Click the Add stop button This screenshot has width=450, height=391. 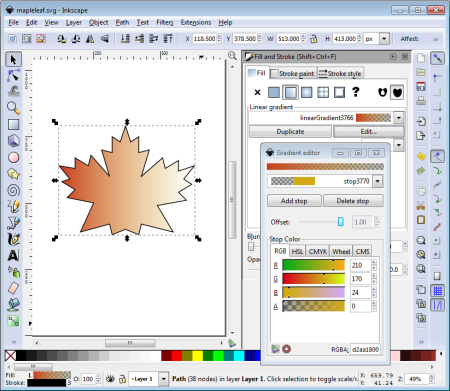[x=294, y=201]
